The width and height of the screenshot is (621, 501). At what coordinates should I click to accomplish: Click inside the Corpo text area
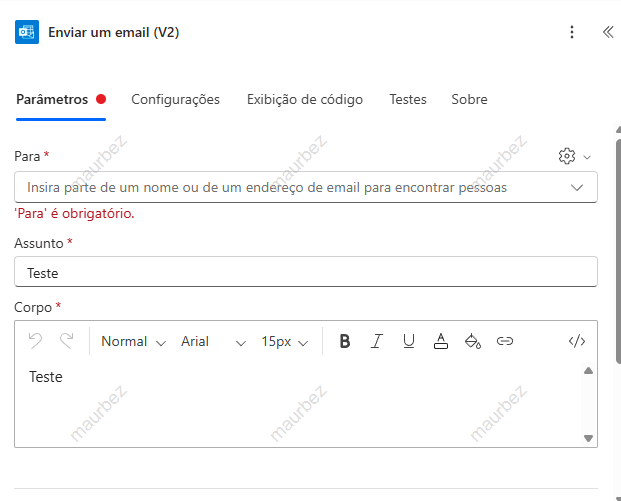299,404
